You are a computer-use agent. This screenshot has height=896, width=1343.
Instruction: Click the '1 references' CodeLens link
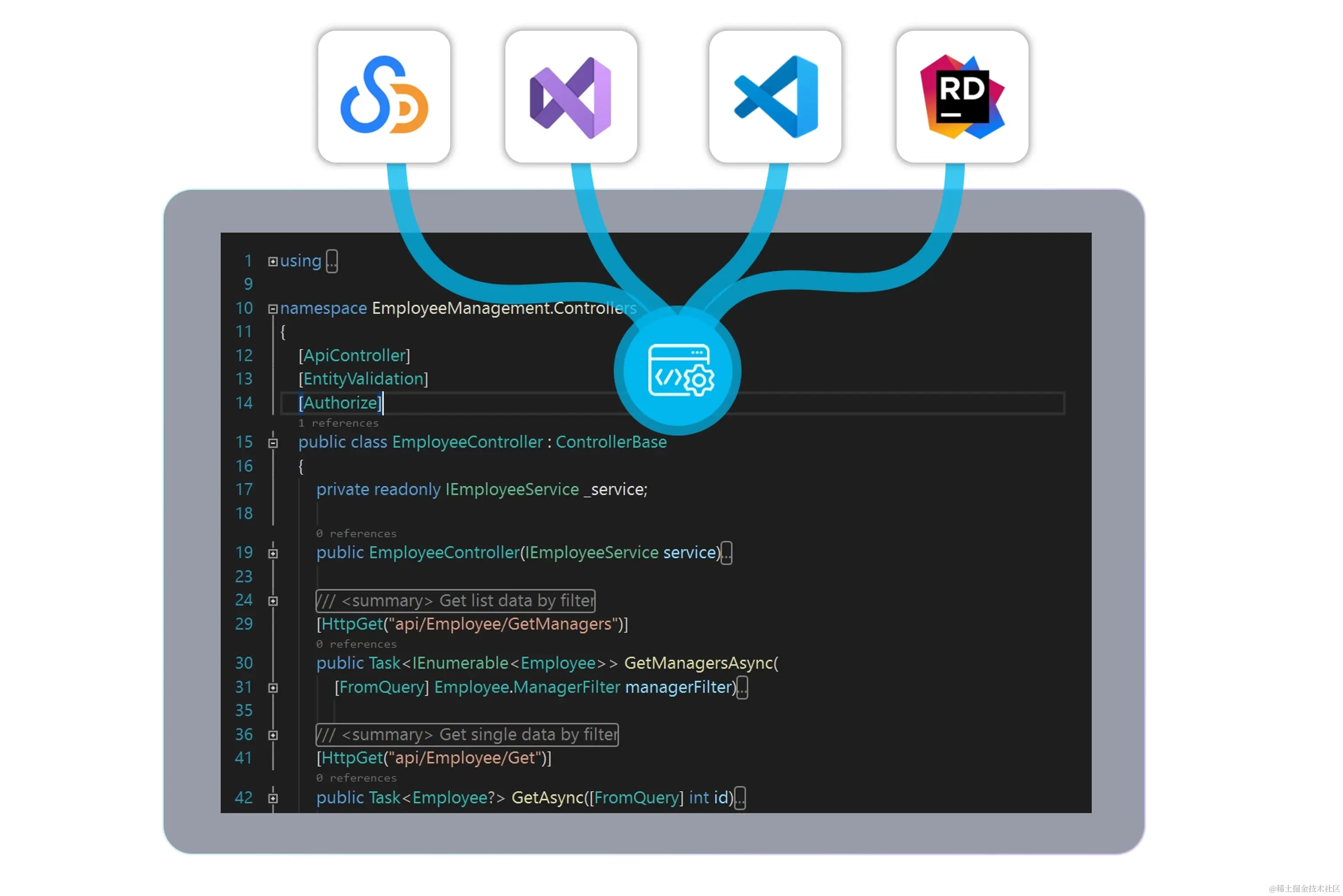point(338,423)
